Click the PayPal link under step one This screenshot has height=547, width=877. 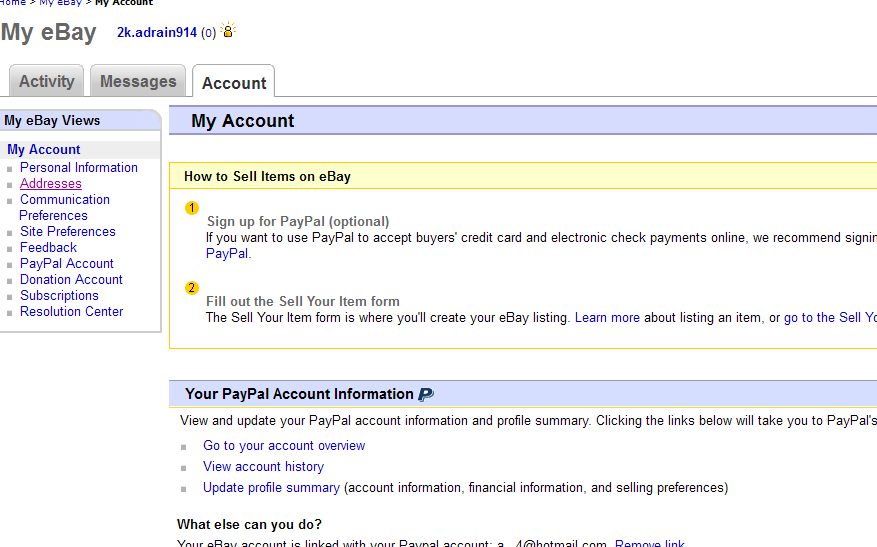228,253
